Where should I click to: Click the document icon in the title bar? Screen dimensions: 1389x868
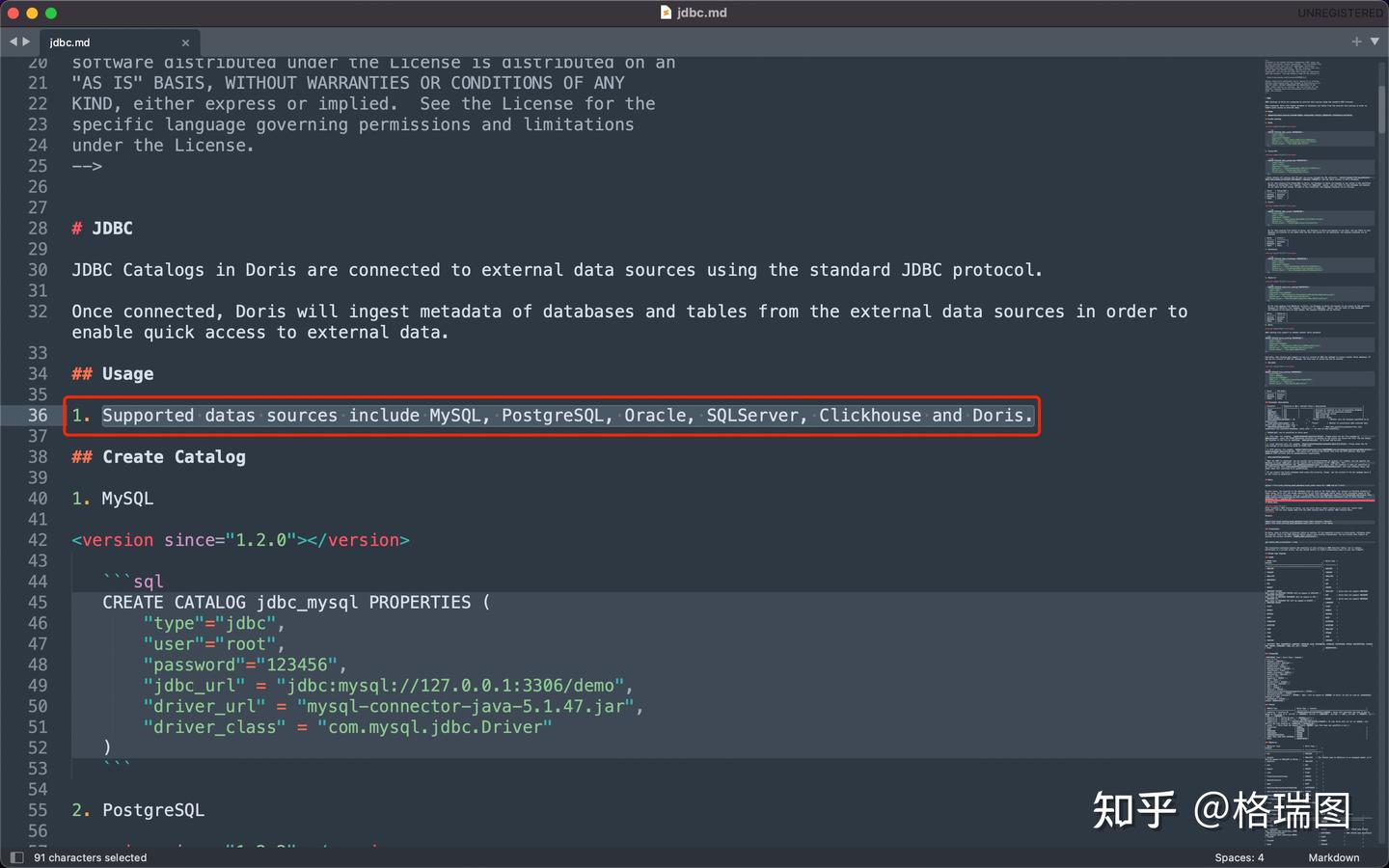[x=666, y=13]
